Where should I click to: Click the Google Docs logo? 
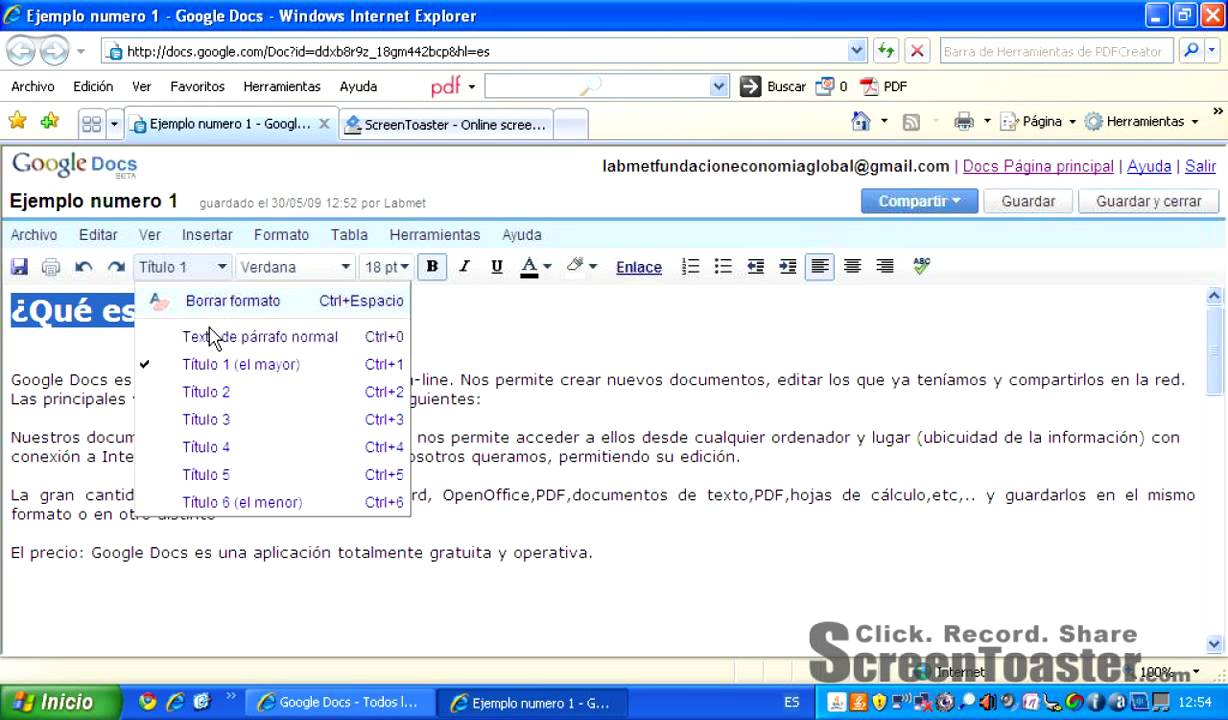[74, 165]
